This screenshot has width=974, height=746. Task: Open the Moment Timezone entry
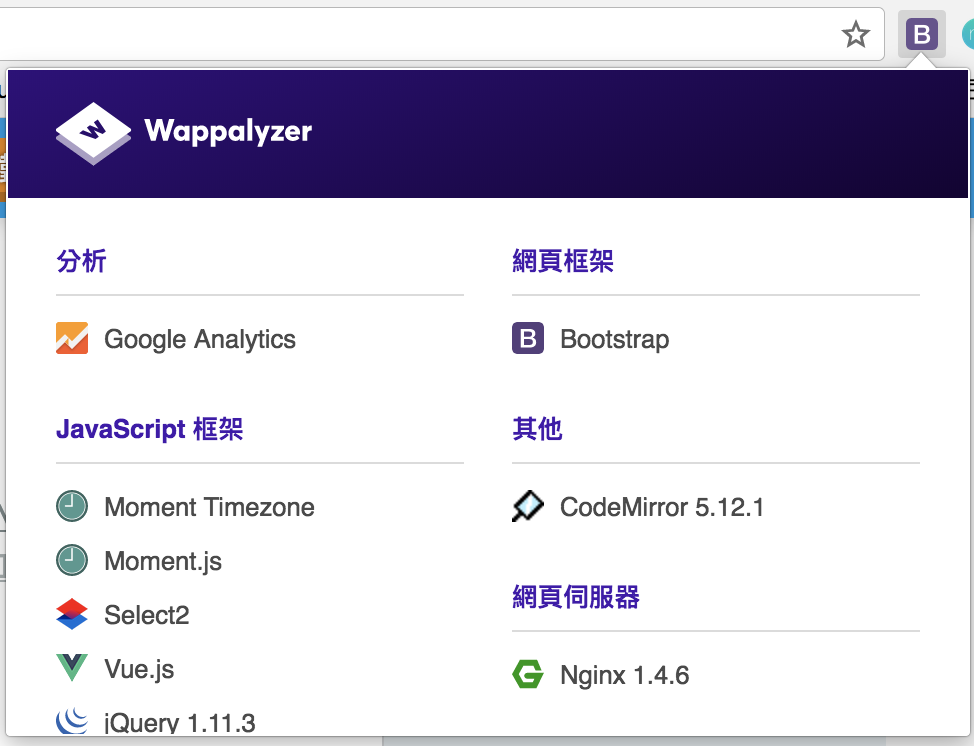(x=209, y=507)
